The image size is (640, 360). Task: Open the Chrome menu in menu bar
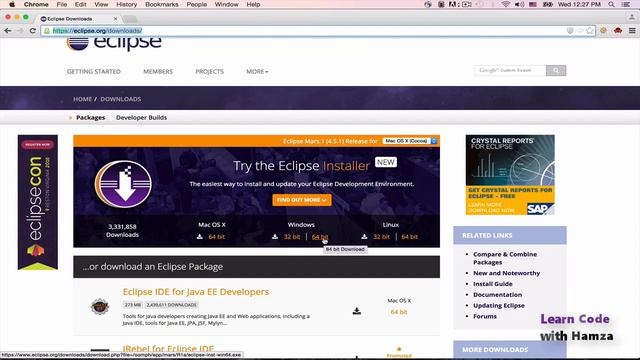coord(36,4)
